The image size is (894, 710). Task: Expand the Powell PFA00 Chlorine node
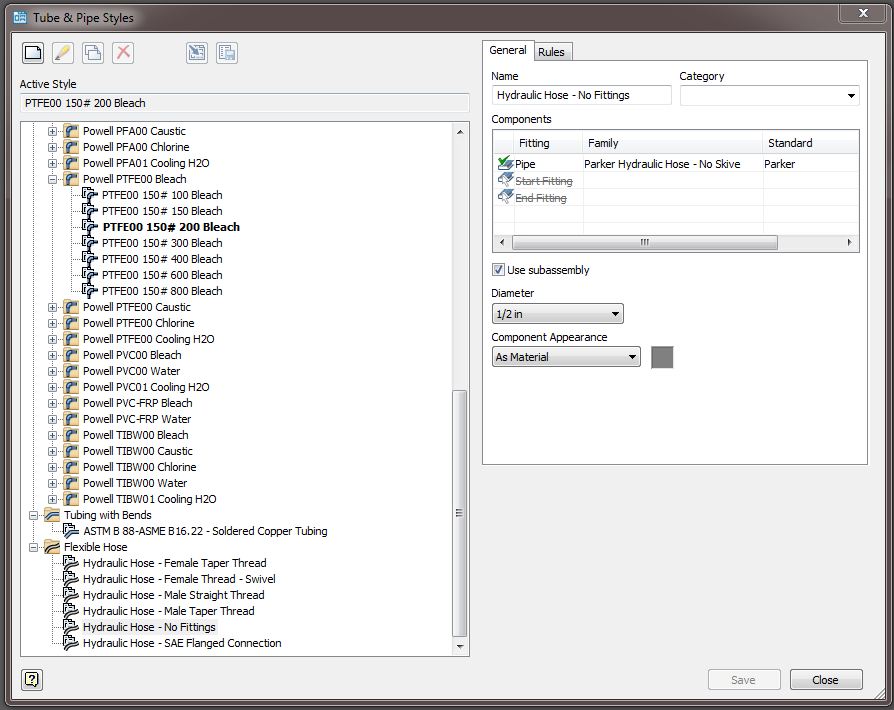(x=52, y=147)
